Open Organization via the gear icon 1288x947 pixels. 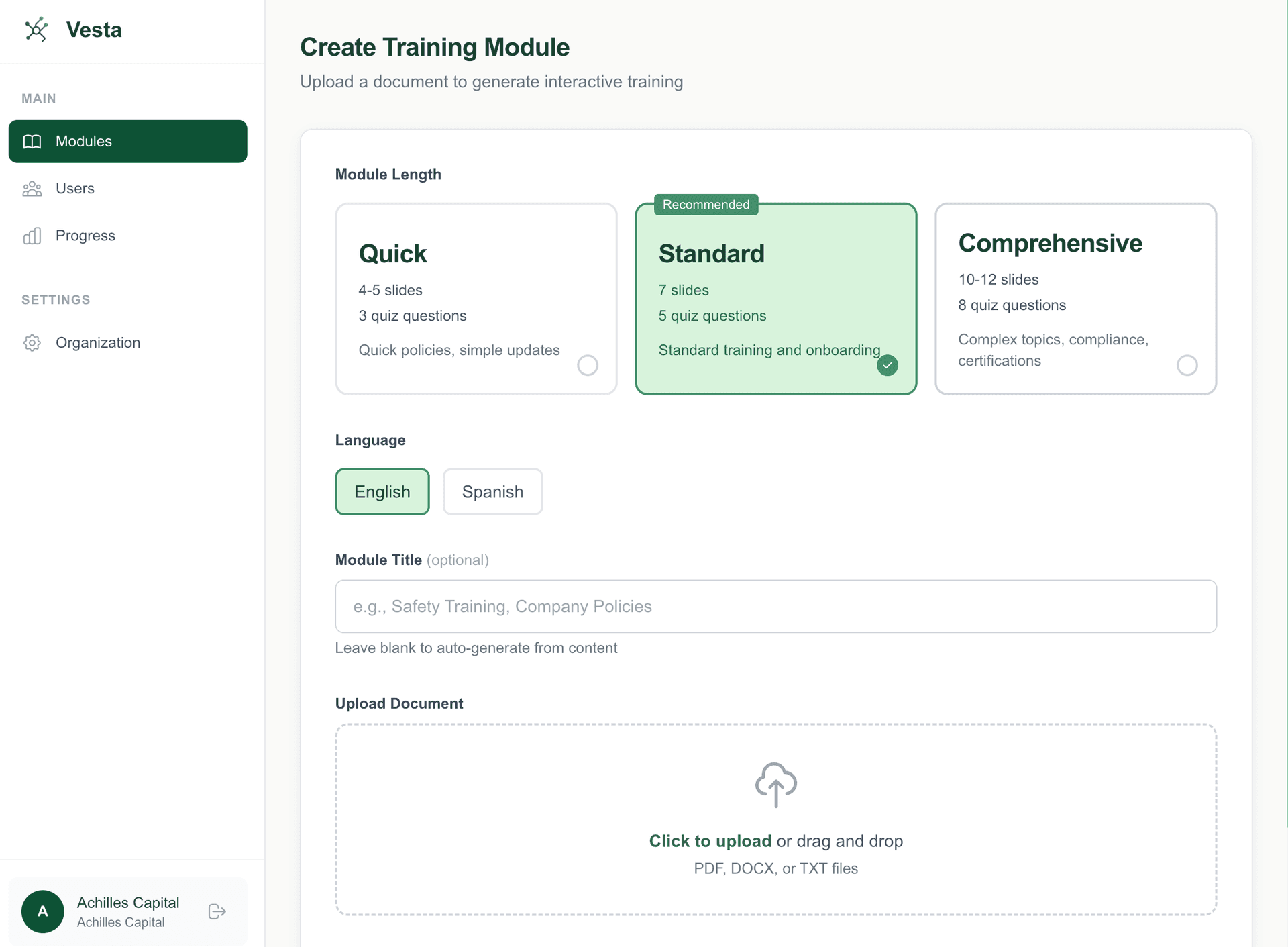(x=32, y=342)
